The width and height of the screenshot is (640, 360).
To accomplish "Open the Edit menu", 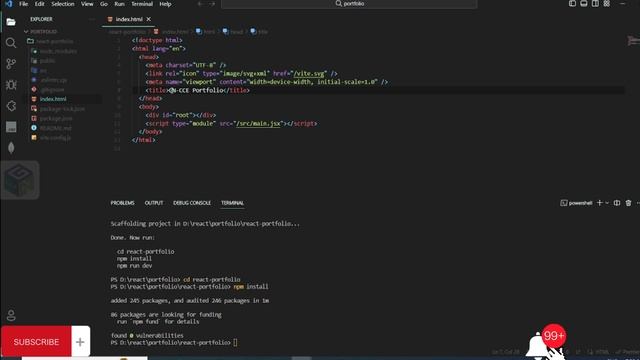I will 39,4.
